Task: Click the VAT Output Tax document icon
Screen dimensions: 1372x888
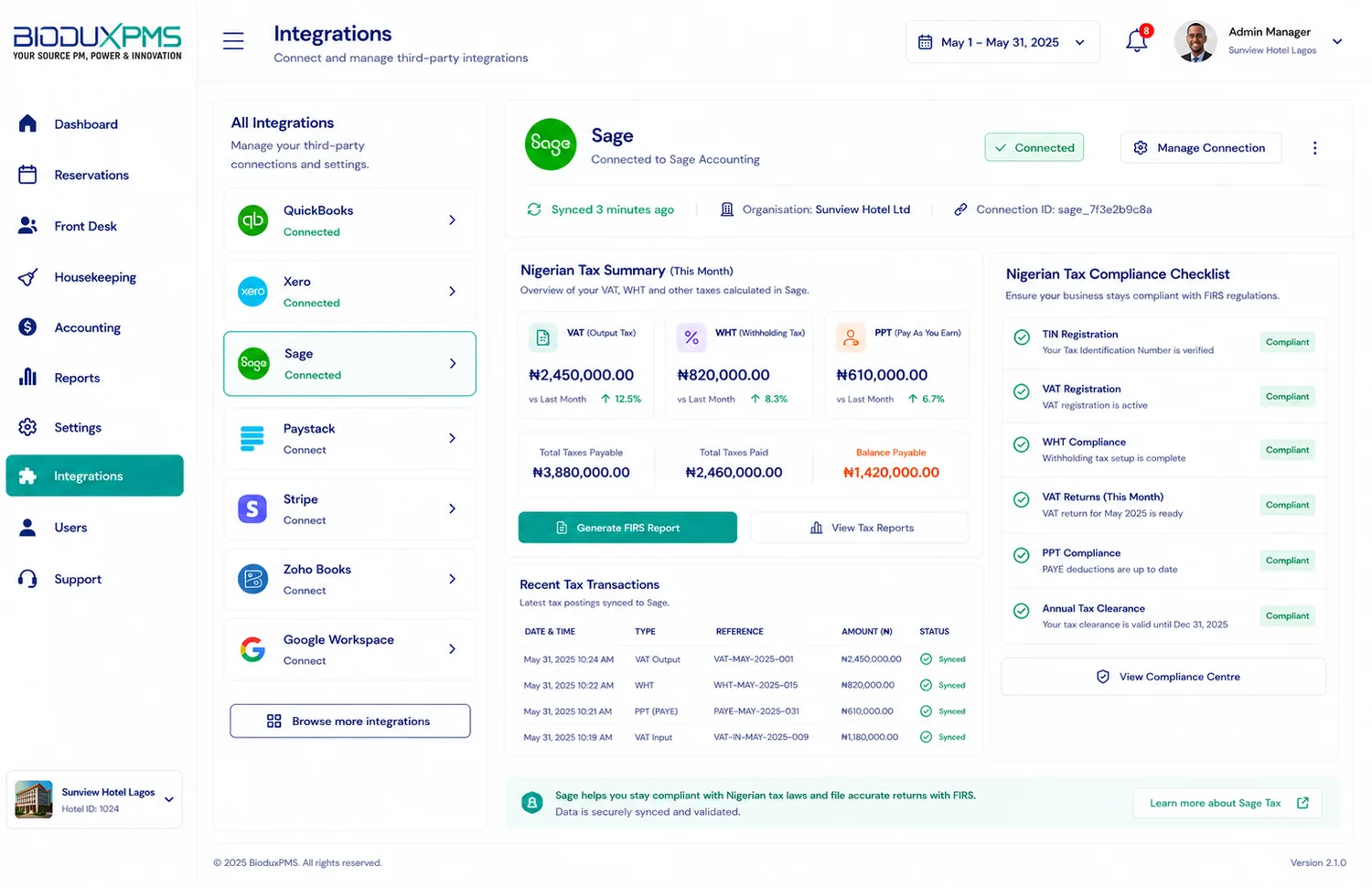Action: point(543,337)
